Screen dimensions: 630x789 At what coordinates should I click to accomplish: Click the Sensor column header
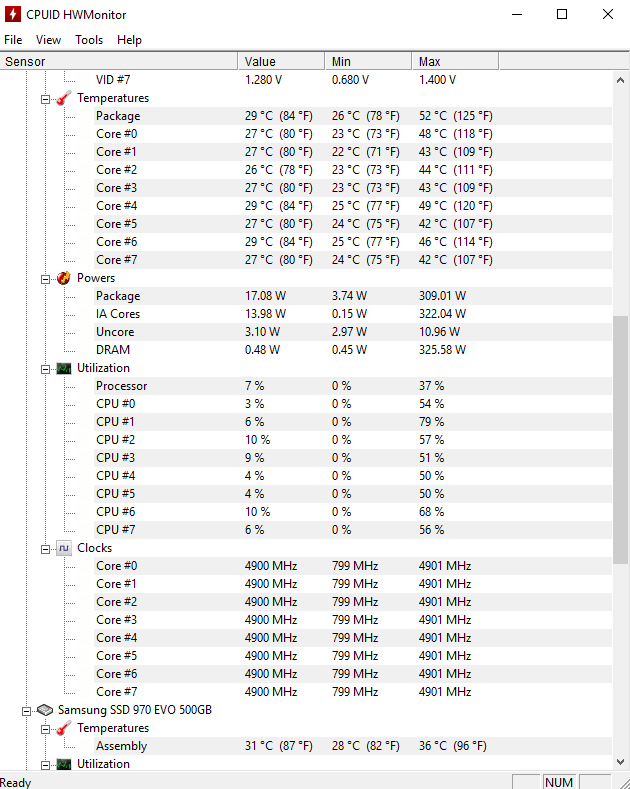[119, 61]
